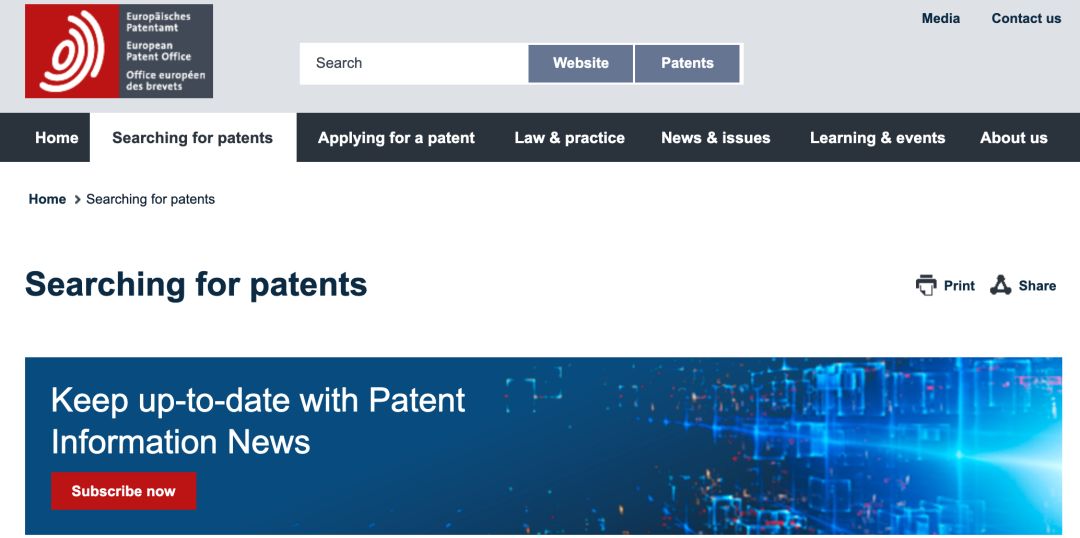Viewport: 1080px width, 538px height.
Task: Open Learning & events menu
Action: 878,138
